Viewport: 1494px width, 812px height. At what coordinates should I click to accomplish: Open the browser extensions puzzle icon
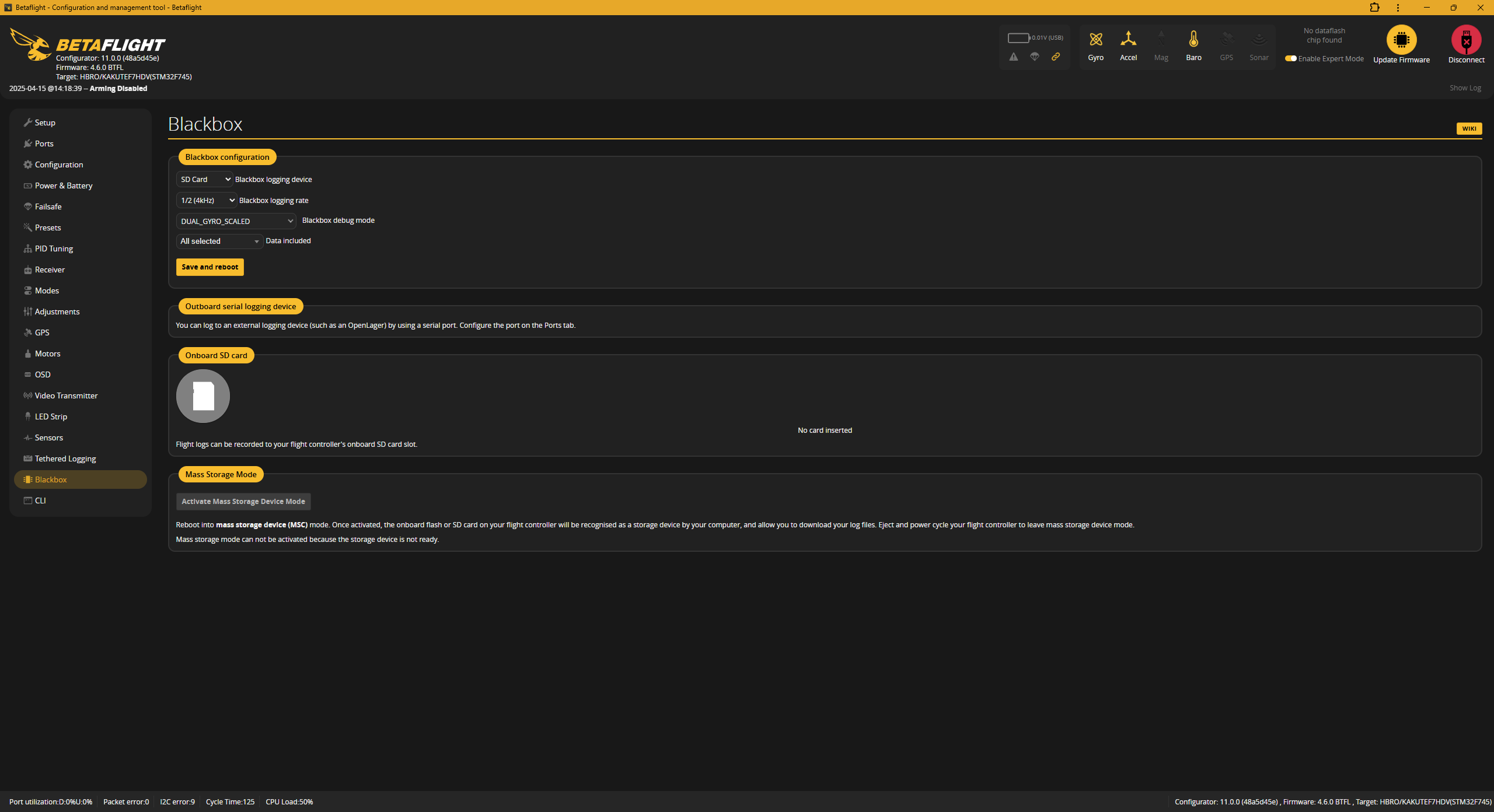pos(1374,8)
